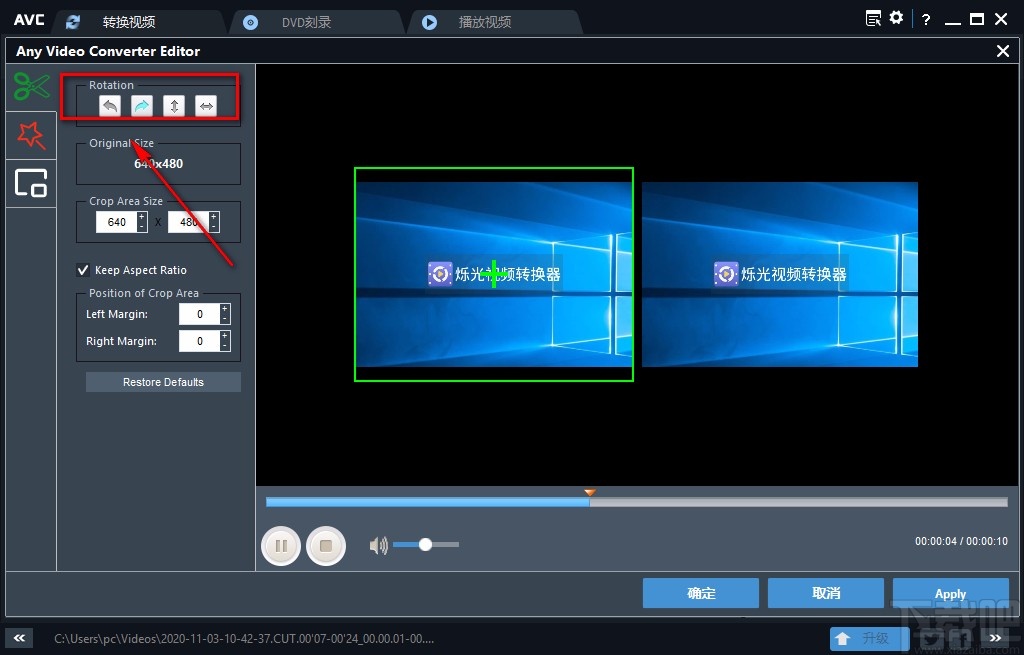Viewport: 1024px width, 655px height.
Task: Apply the video edits
Action: (950, 592)
